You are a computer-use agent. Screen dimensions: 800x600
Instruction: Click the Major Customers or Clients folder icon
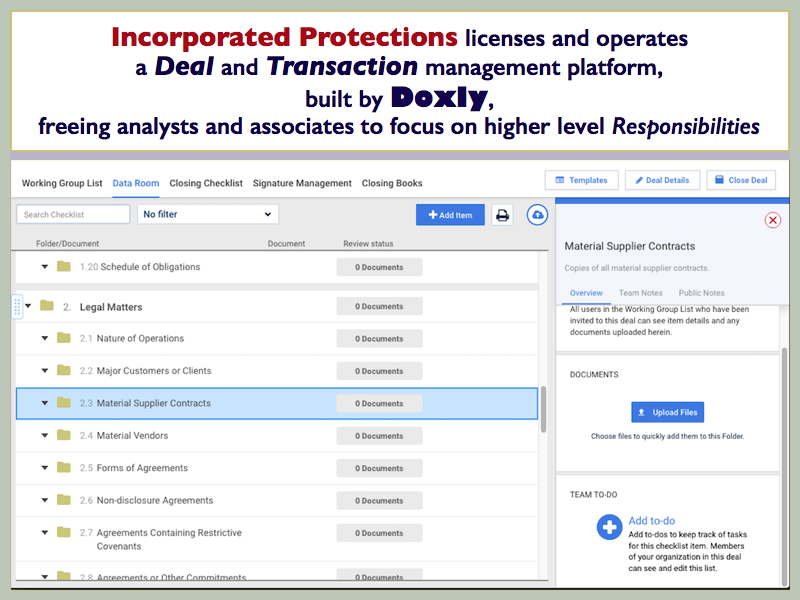click(64, 370)
